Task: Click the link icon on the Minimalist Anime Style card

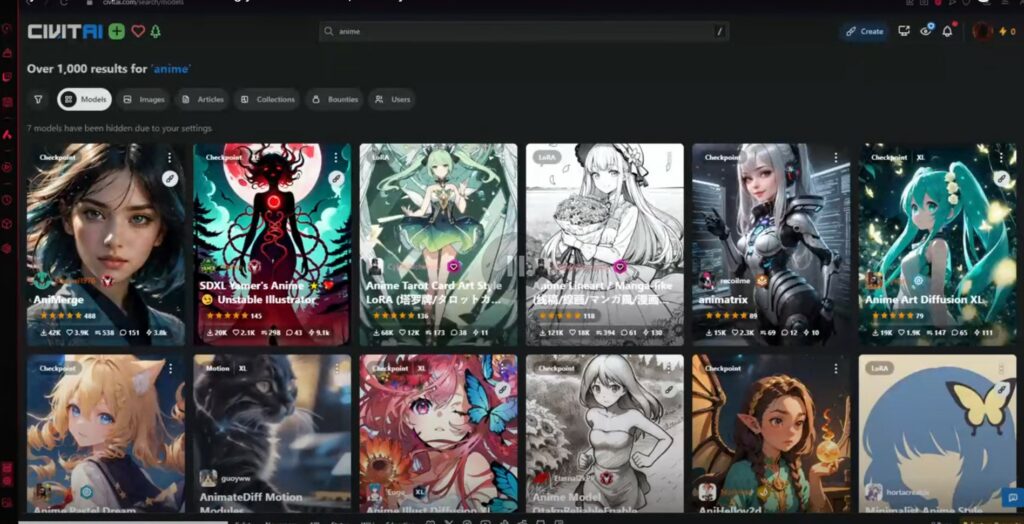Action: click(x=1002, y=389)
